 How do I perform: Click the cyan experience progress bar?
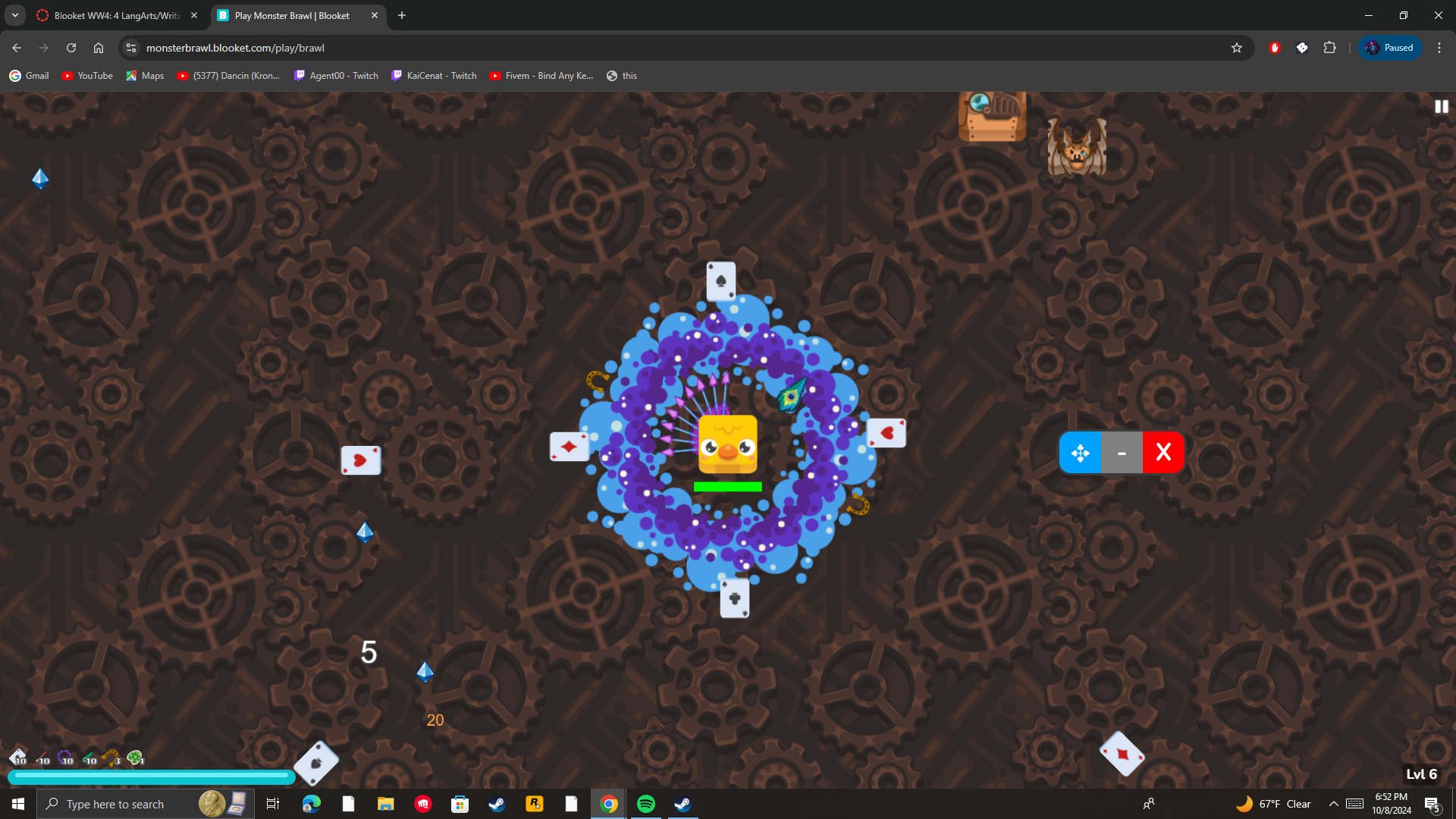click(x=152, y=776)
